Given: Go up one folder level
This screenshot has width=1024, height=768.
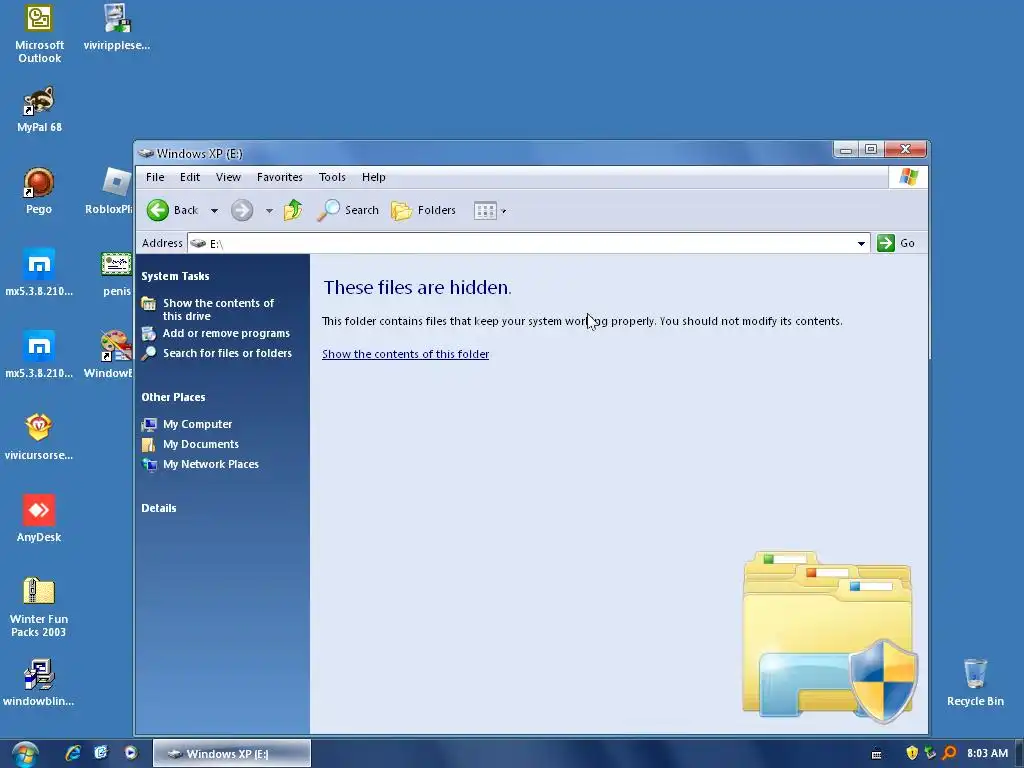Looking at the screenshot, I should (x=293, y=210).
